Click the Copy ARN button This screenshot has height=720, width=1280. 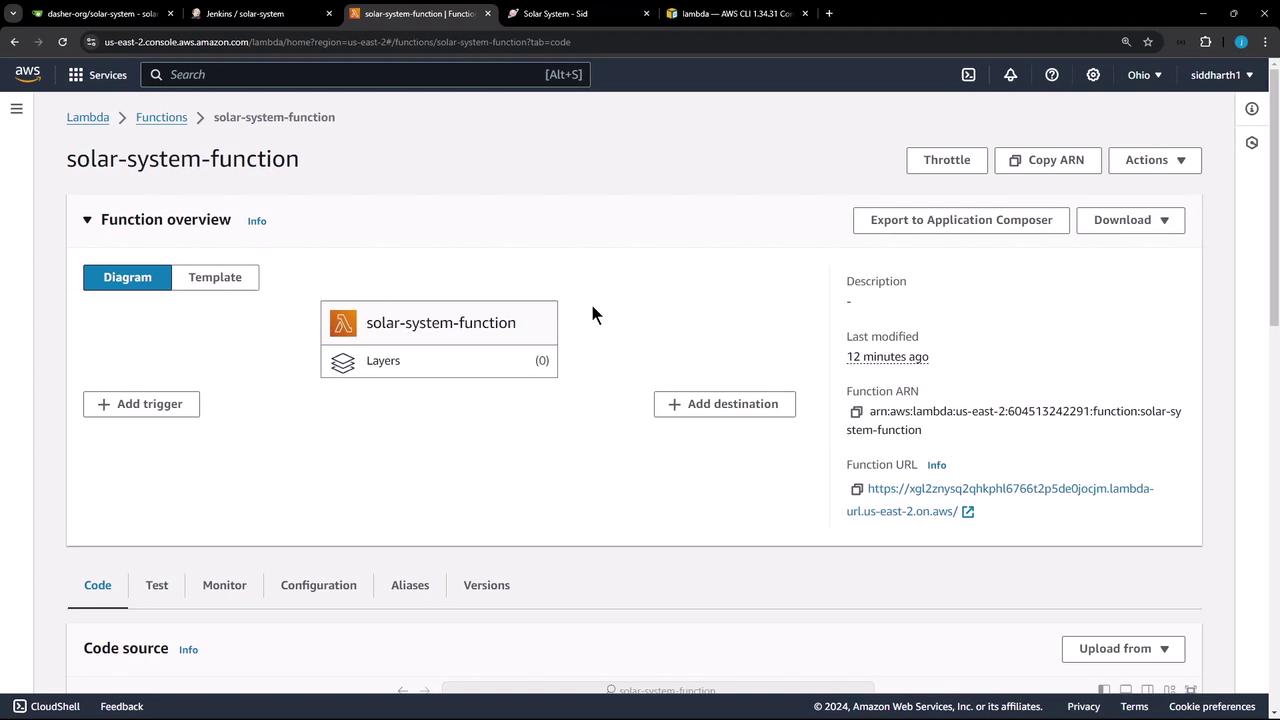point(1048,160)
